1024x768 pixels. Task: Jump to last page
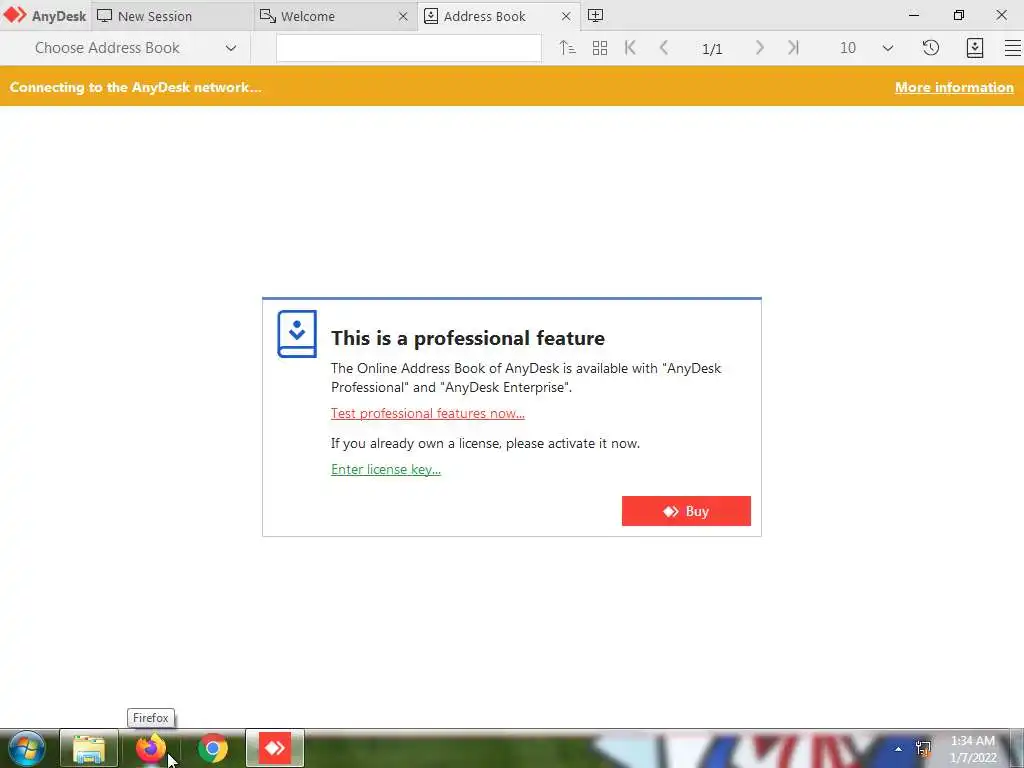coord(793,48)
